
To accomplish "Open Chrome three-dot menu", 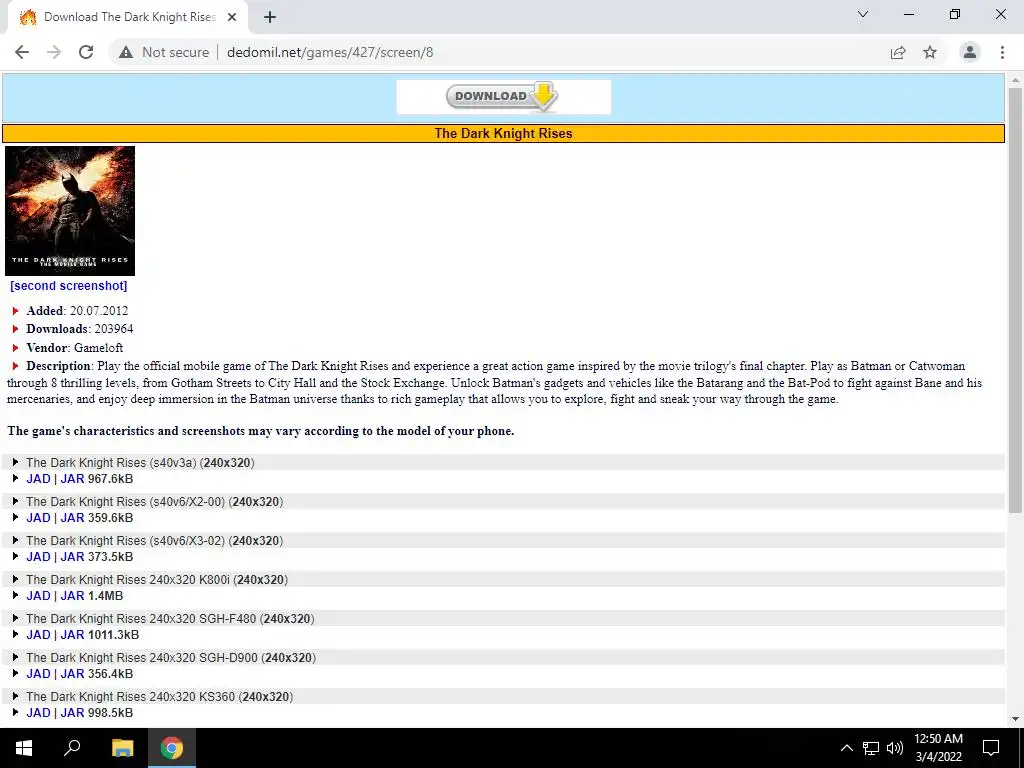I will pyautogui.click(x=1002, y=52).
